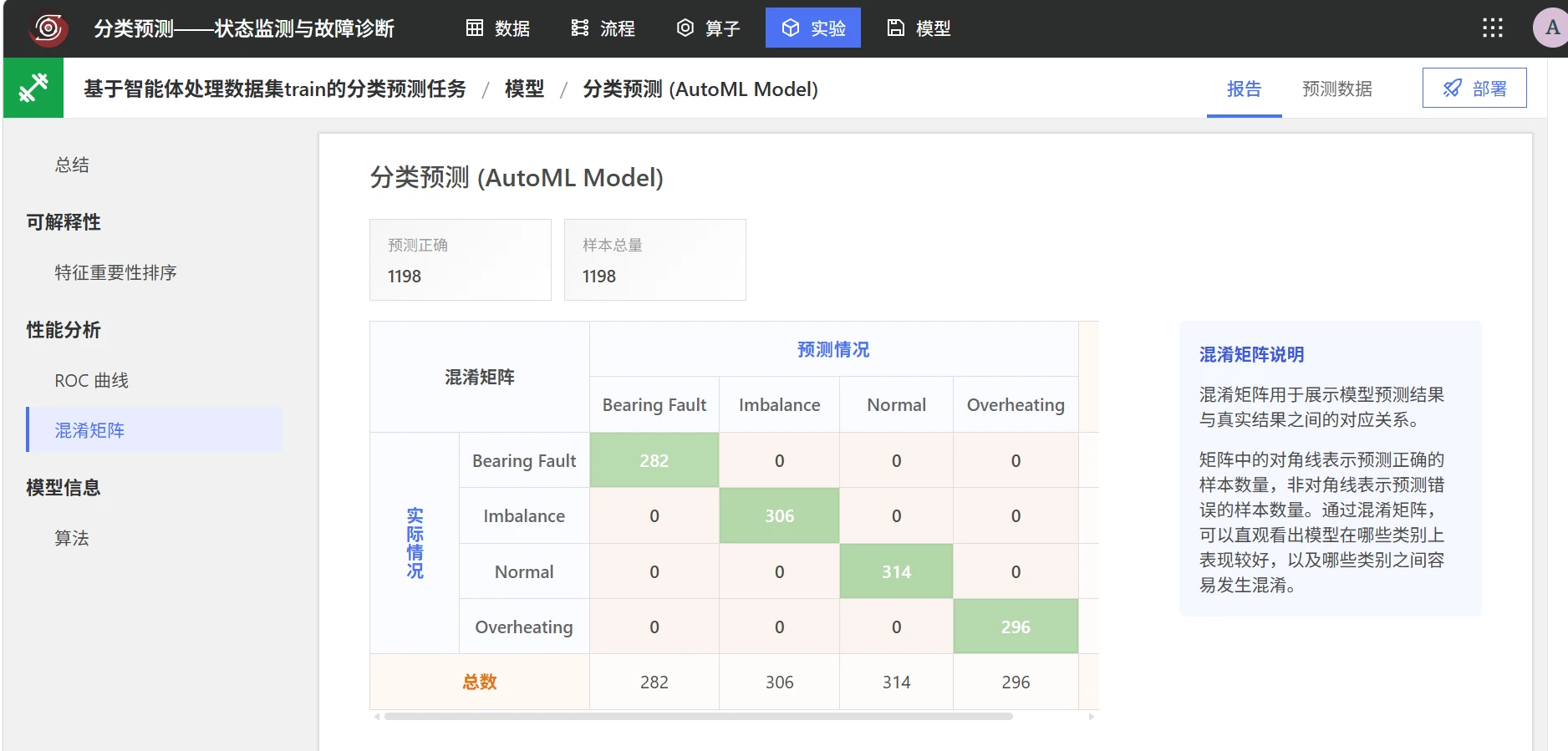The image size is (1568, 751).
Task: Open the 数据 menu in top bar
Action: (497, 28)
